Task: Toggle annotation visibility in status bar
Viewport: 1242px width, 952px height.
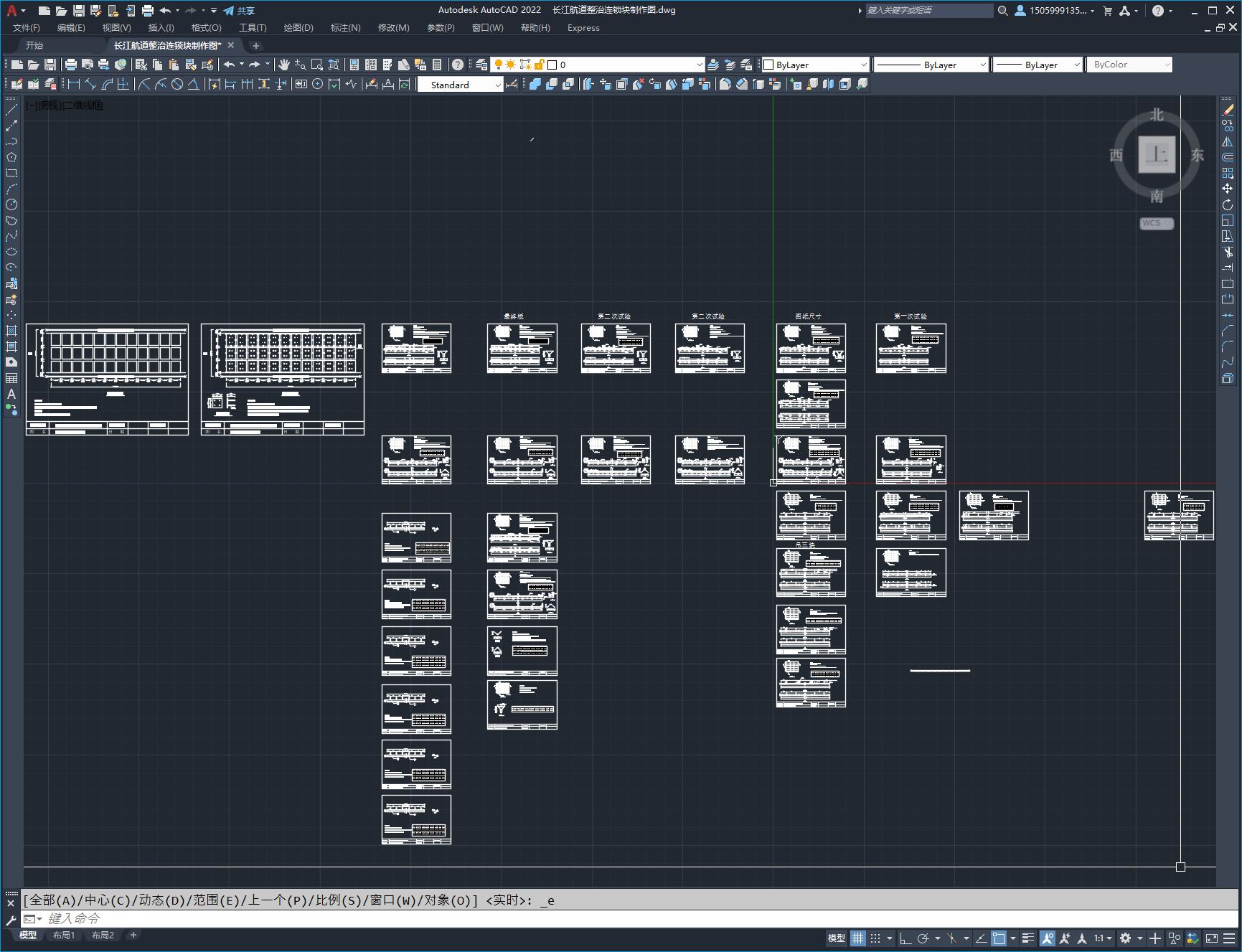Action: pyautogui.click(x=1048, y=938)
